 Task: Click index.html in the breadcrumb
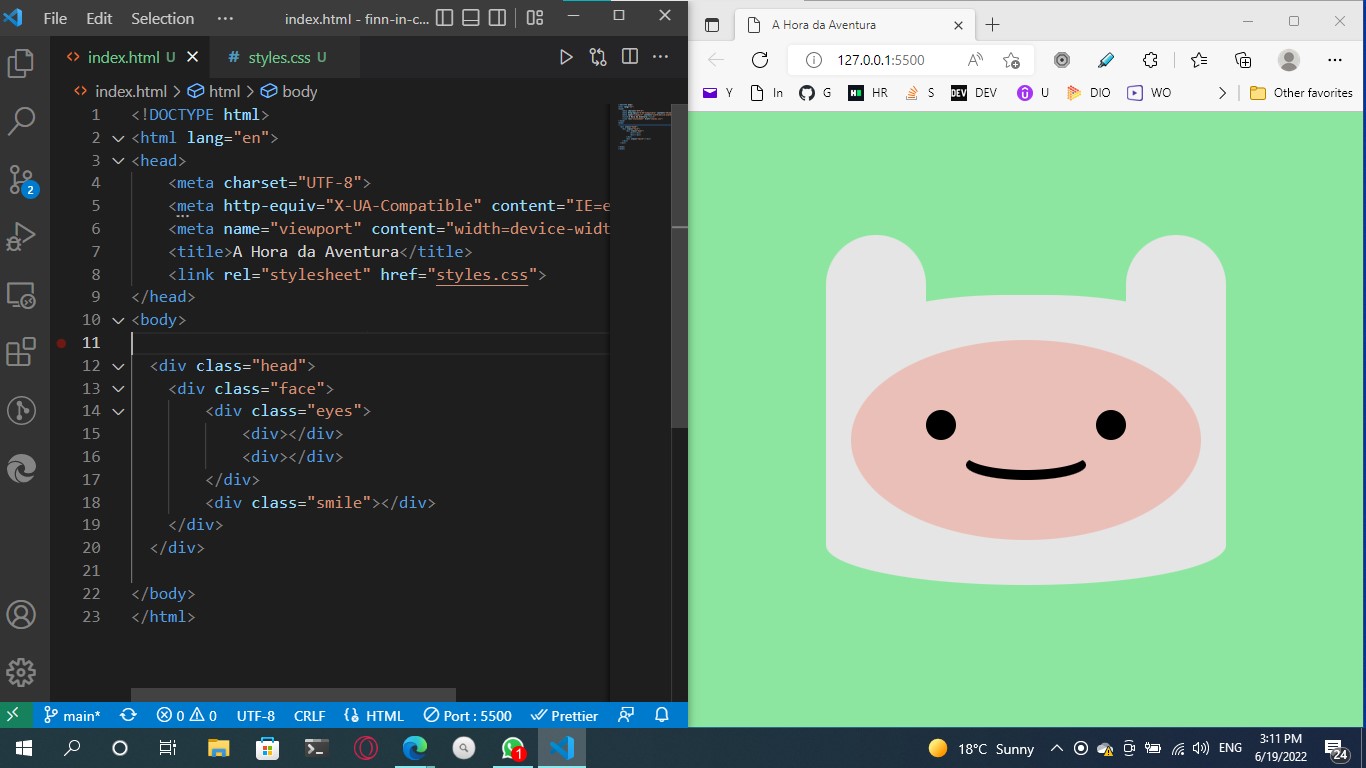click(131, 91)
